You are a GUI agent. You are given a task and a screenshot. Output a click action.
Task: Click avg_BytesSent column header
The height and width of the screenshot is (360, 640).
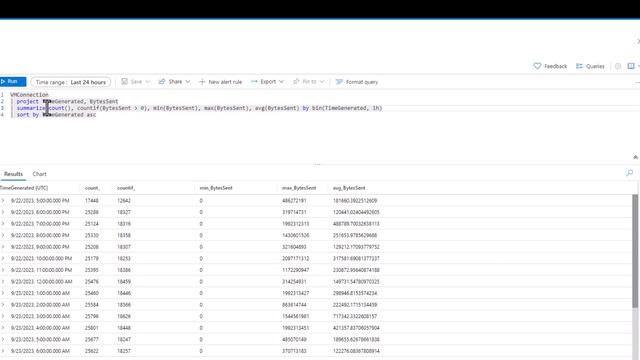pyautogui.click(x=349, y=188)
